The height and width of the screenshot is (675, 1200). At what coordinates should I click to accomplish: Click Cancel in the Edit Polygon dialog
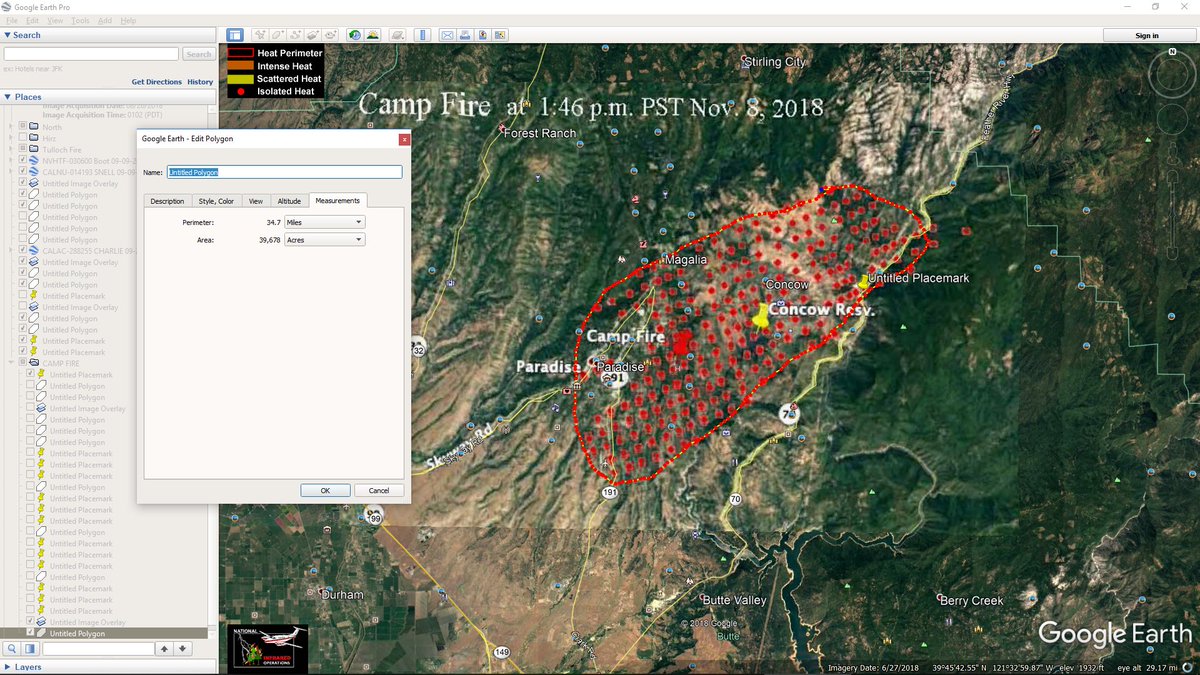[x=379, y=490]
